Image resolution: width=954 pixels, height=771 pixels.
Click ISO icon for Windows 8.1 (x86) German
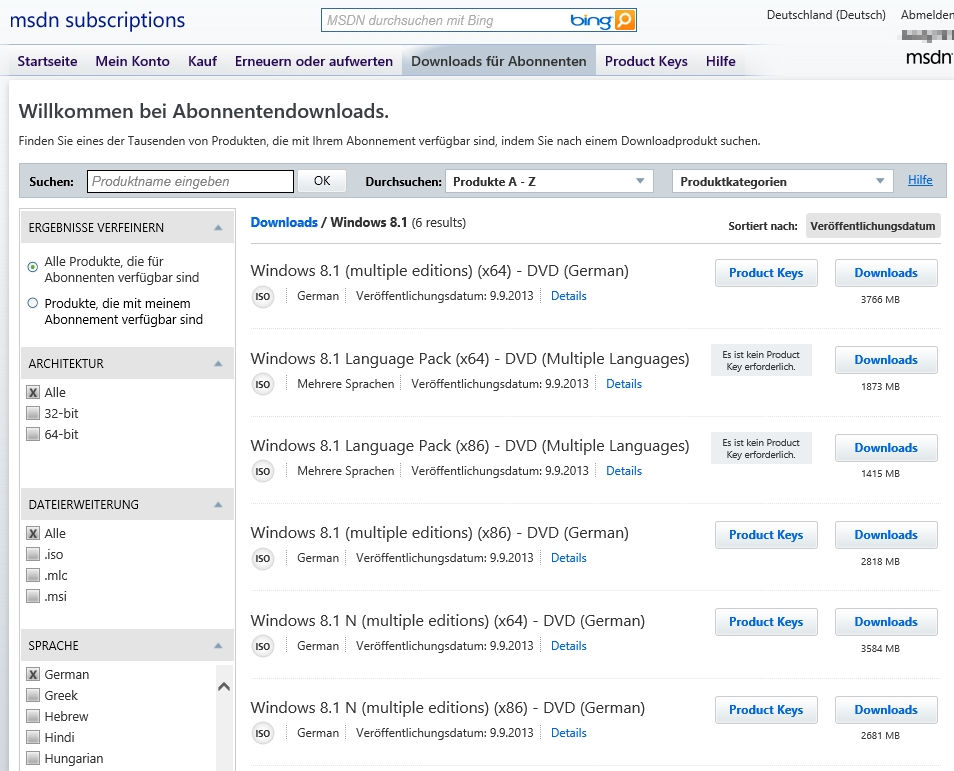tap(263, 559)
